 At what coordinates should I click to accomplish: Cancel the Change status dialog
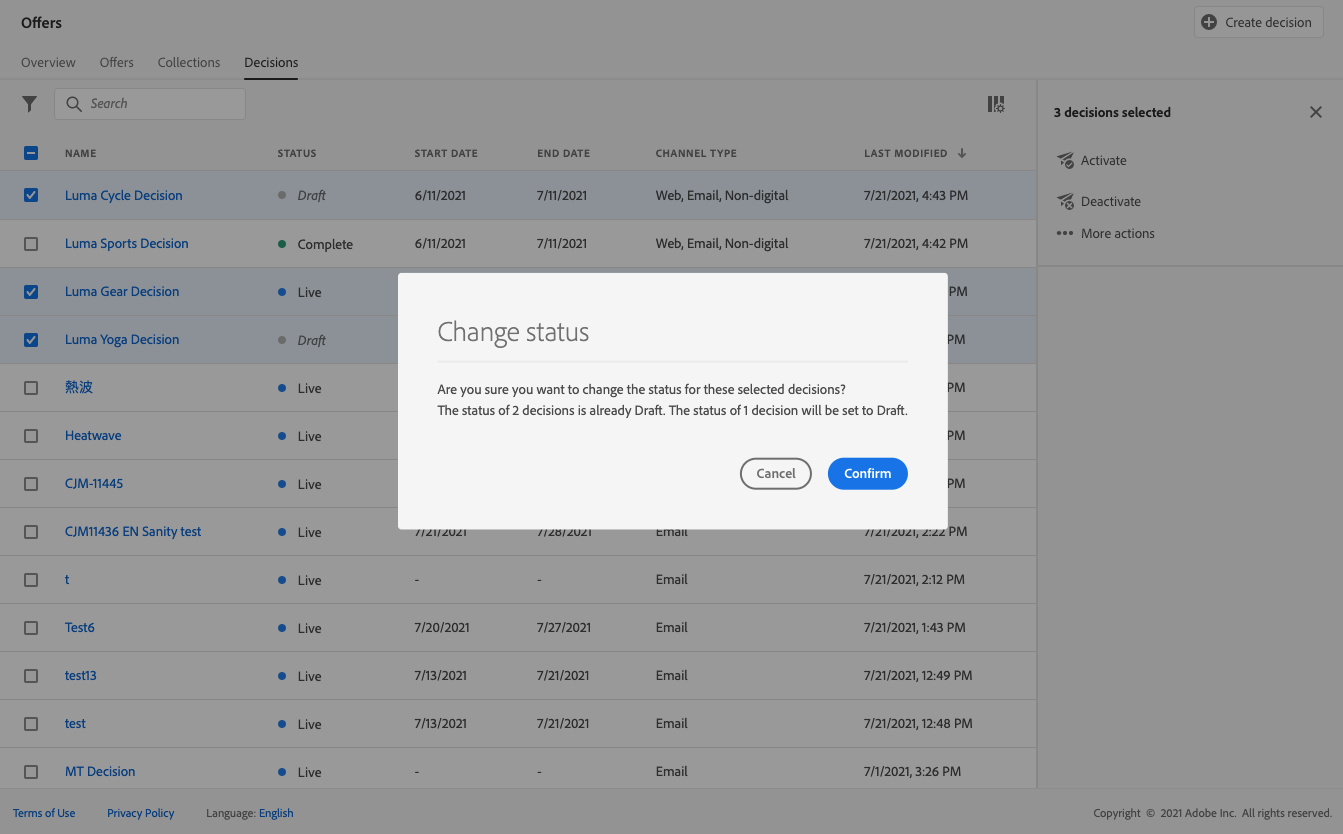[x=775, y=474]
